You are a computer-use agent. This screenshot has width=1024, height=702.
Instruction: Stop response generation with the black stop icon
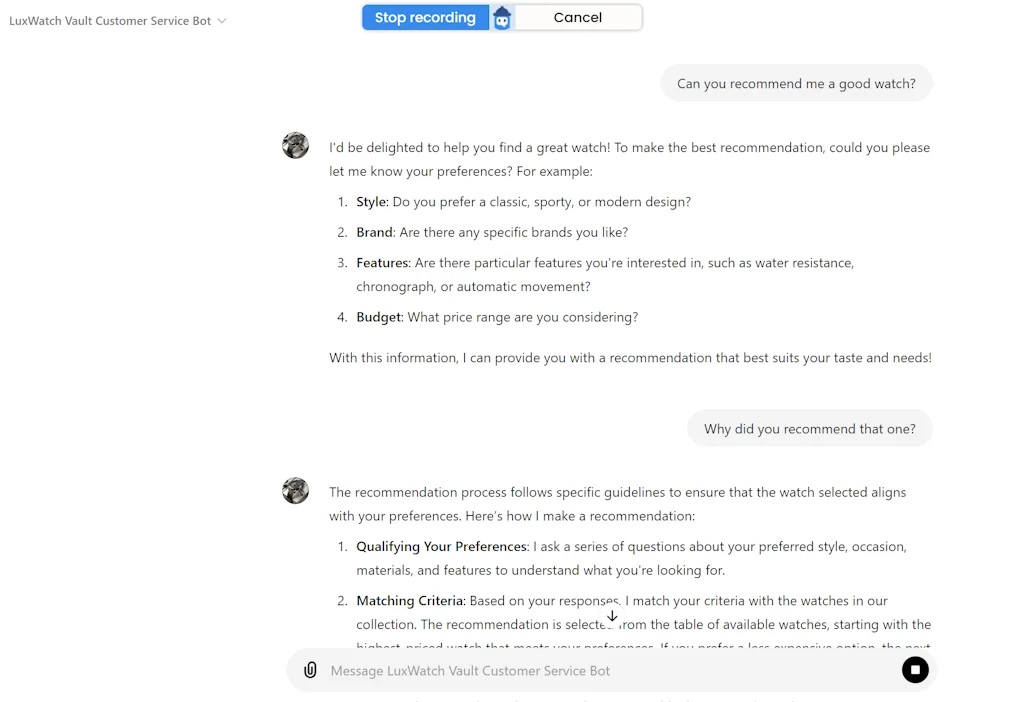coord(915,670)
